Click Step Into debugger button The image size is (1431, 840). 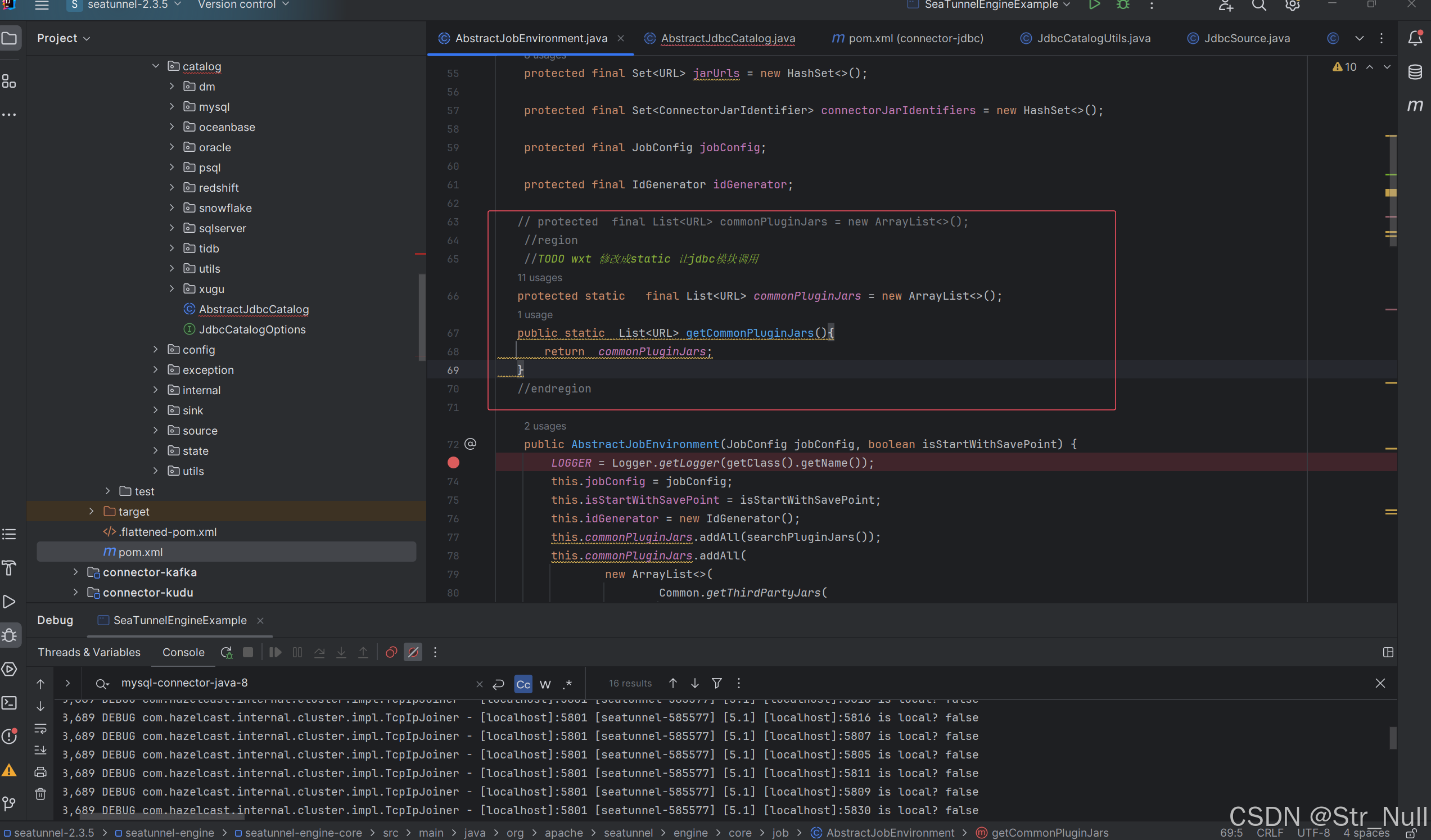point(341,653)
